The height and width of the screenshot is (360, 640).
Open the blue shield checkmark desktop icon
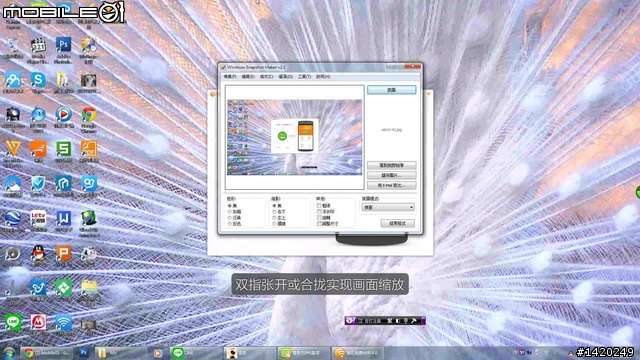[38, 184]
